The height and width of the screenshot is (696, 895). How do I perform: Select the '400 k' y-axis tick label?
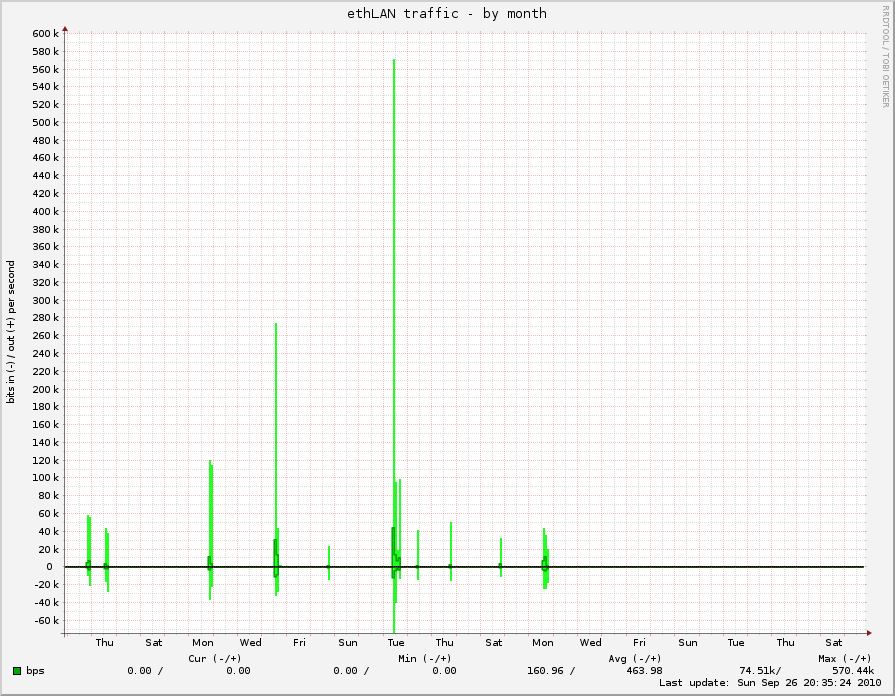click(46, 212)
